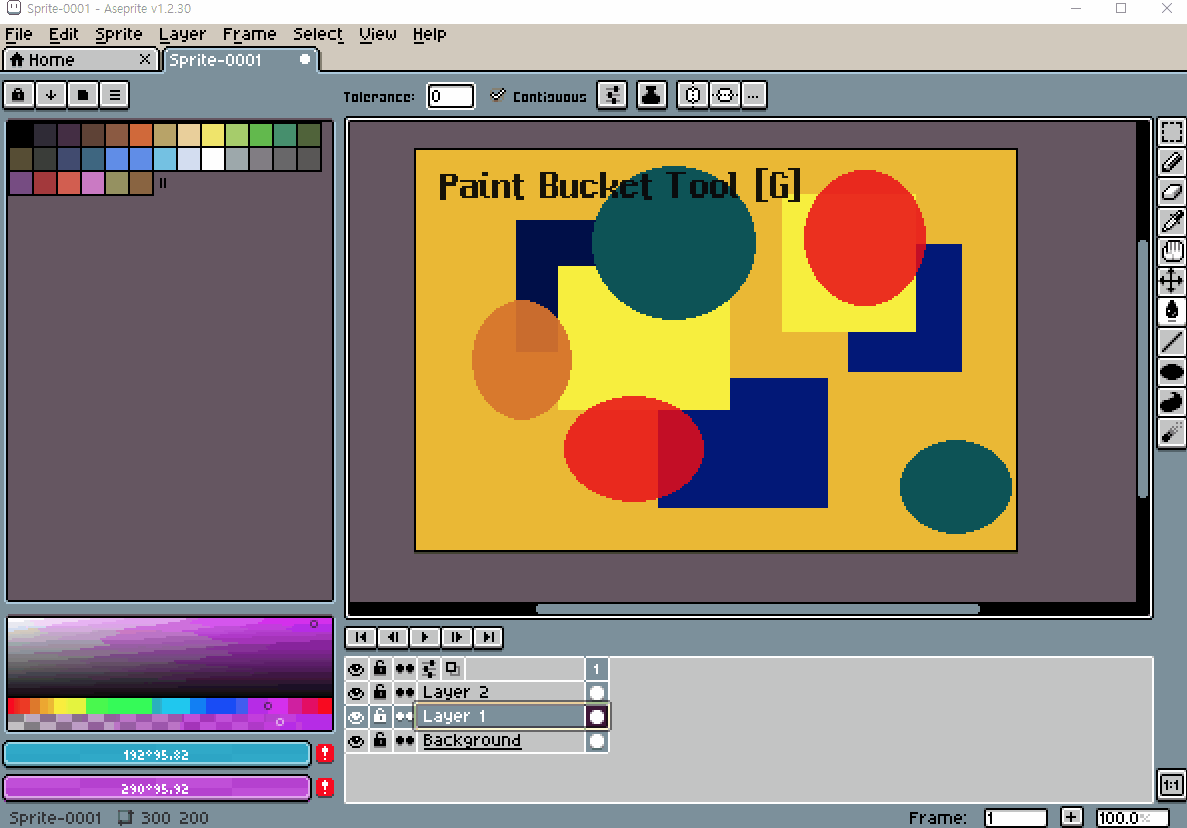This screenshot has height=828, width=1187.
Task: Pick the orange palette swatch
Action: click(x=141, y=135)
